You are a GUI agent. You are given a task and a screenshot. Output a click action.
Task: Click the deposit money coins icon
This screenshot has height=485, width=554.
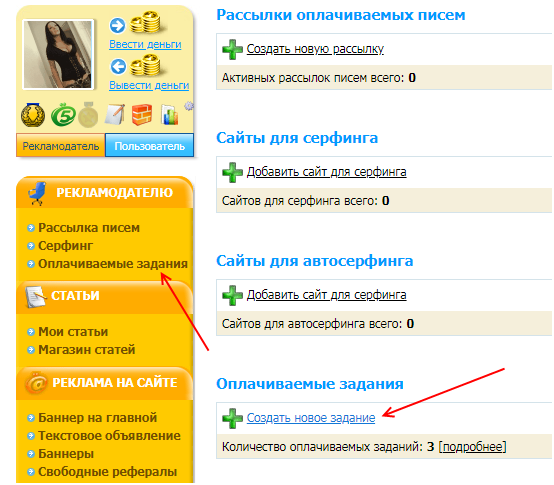[x=145, y=23]
